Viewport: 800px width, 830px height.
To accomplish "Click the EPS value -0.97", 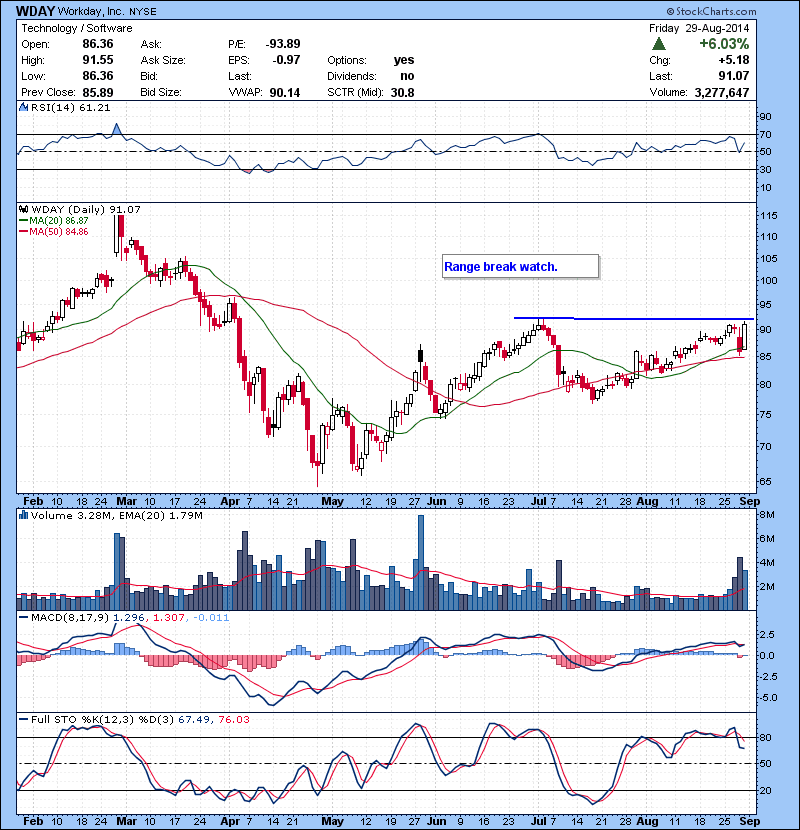I will click(286, 60).
